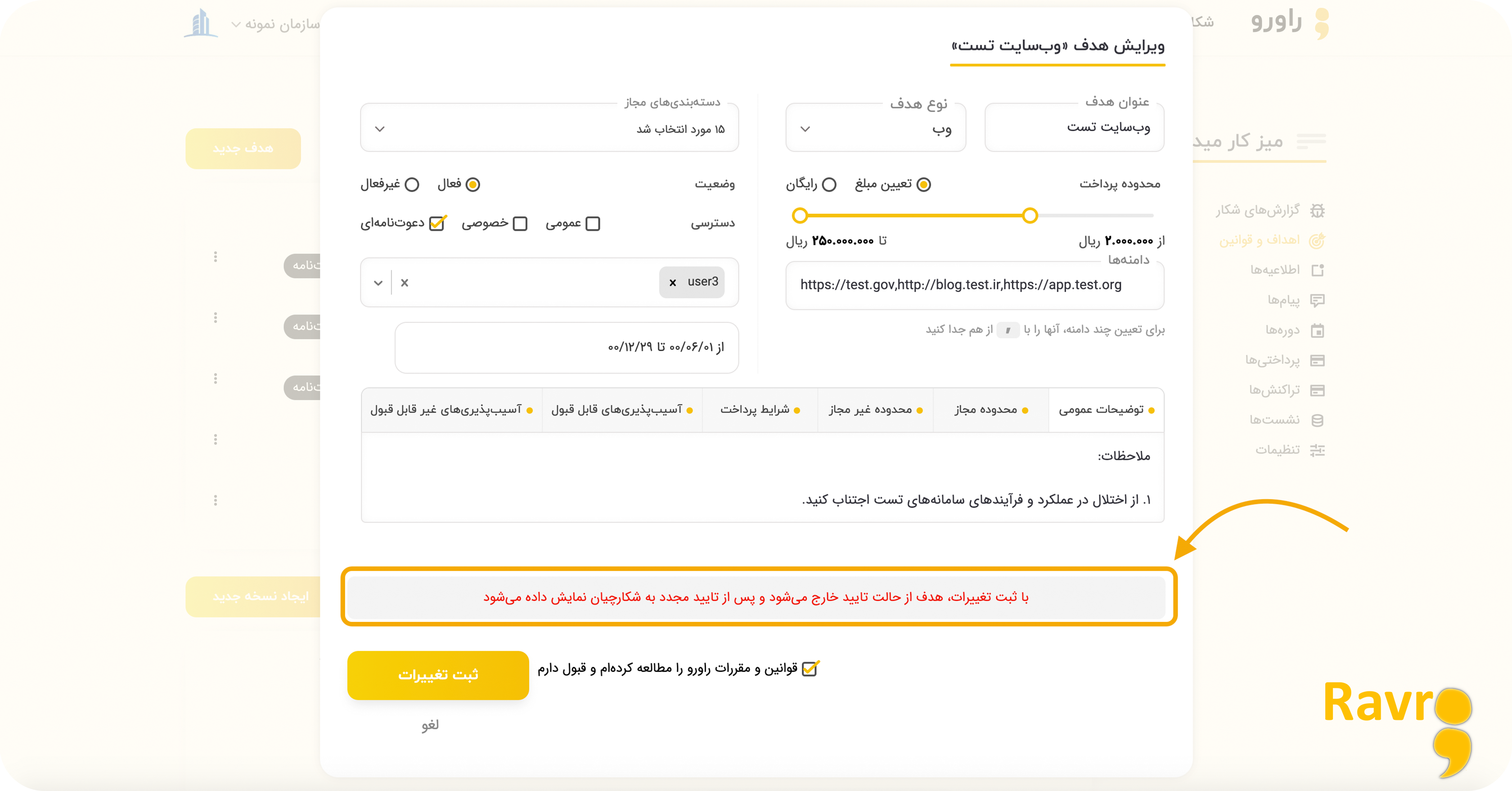Click the ثبت تغییرات submit button
The height and width of the screenshot is (791, 1512).
point(438,675)
